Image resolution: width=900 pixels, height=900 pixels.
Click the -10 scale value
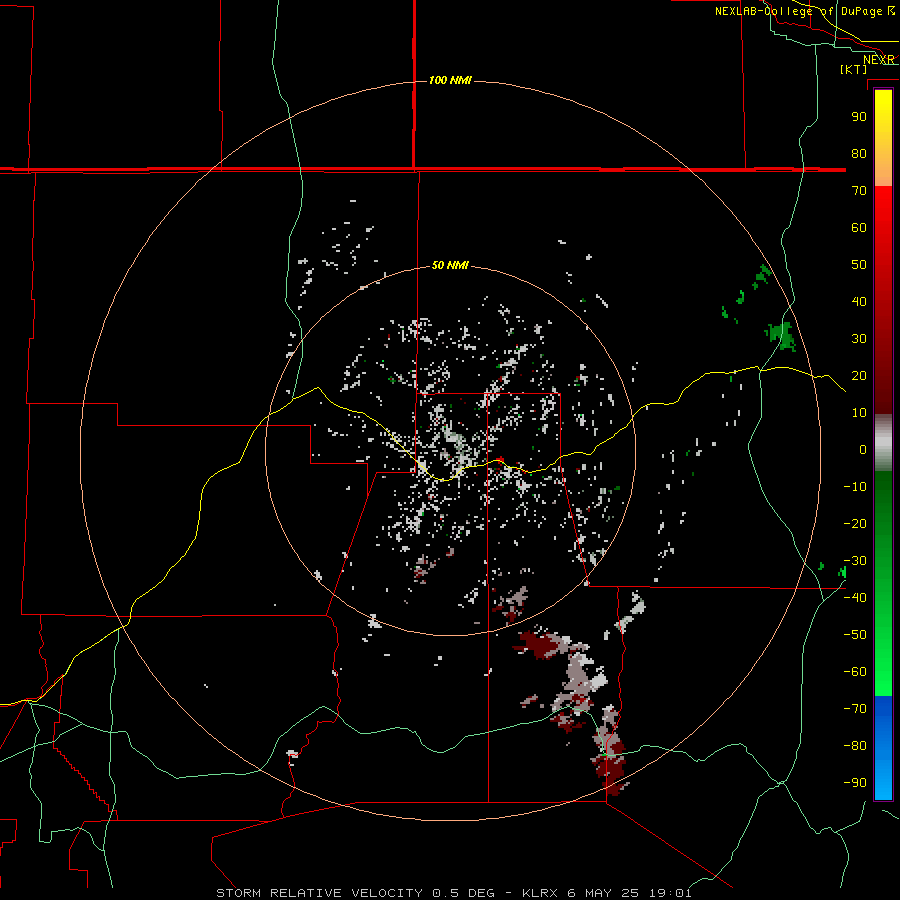click(855, 487)
